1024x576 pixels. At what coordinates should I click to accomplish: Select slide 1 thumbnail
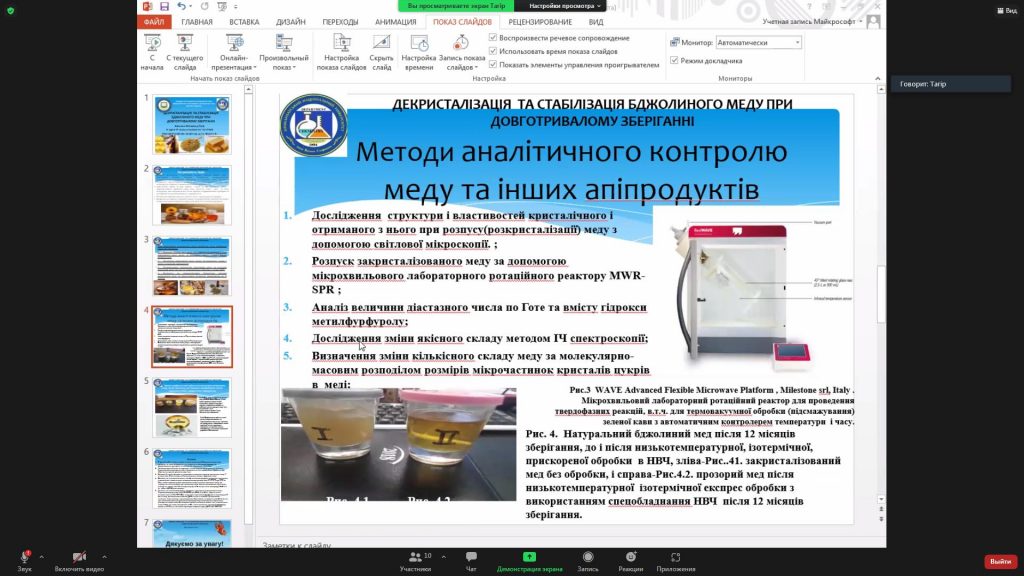192,125
